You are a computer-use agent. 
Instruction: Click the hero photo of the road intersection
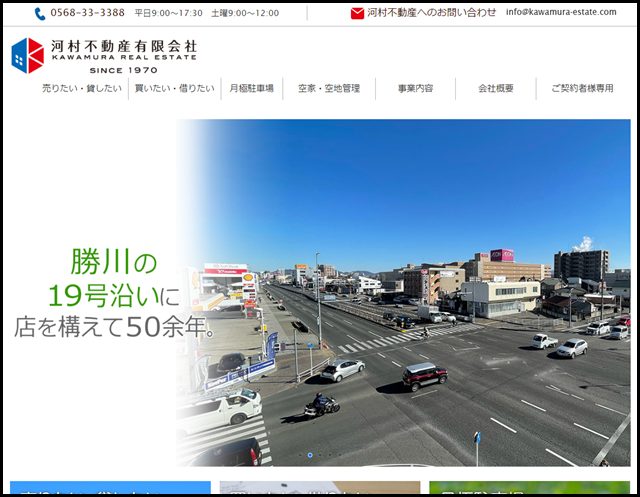(403, 293)
